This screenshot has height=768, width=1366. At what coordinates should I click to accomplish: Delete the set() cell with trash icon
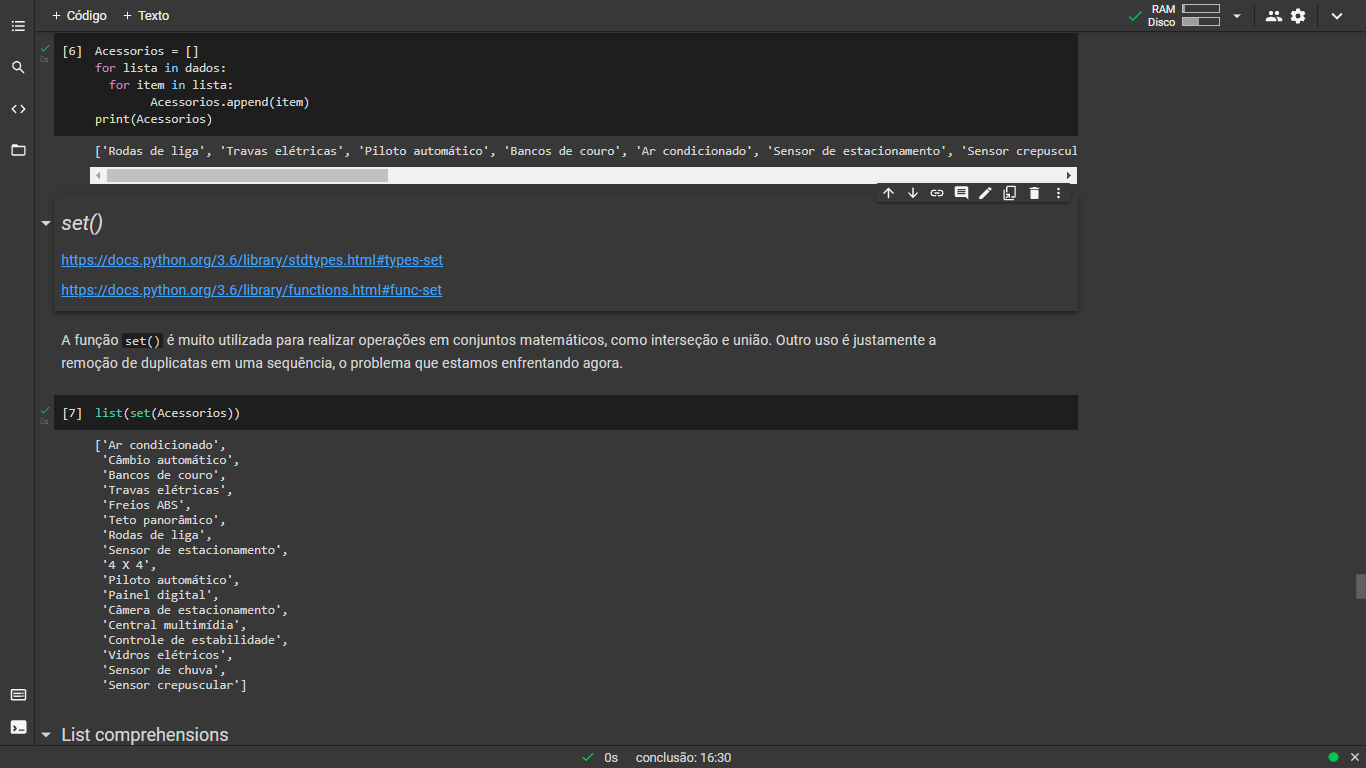1034,193
